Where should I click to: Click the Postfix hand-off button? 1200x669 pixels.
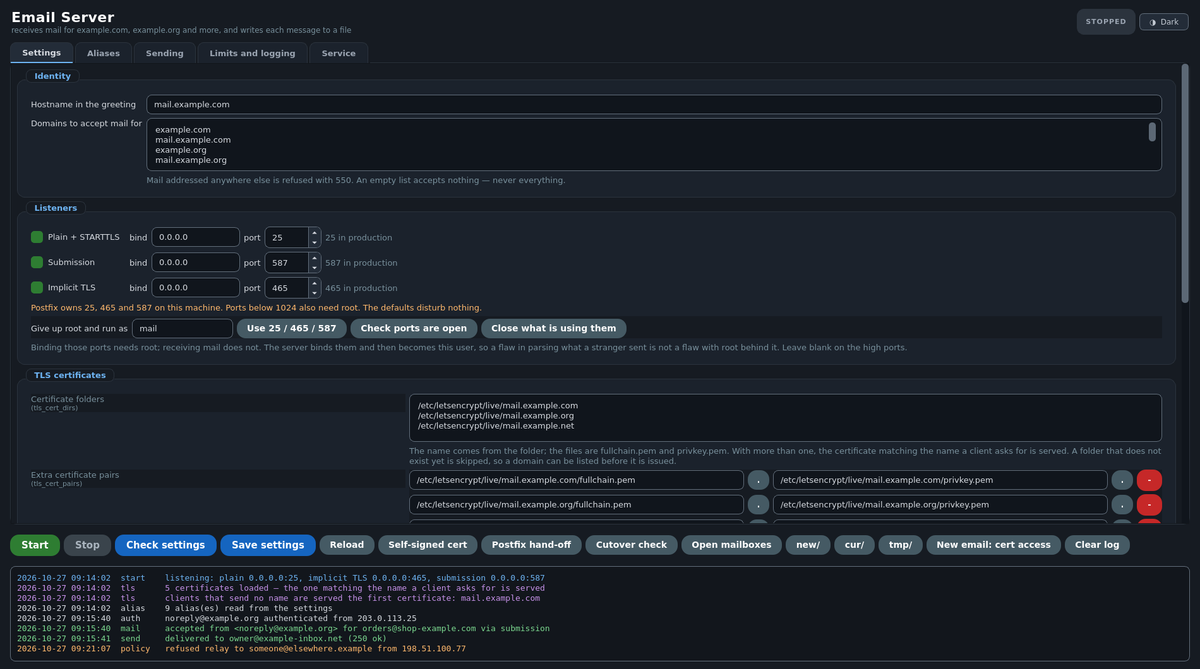[531, 545]
